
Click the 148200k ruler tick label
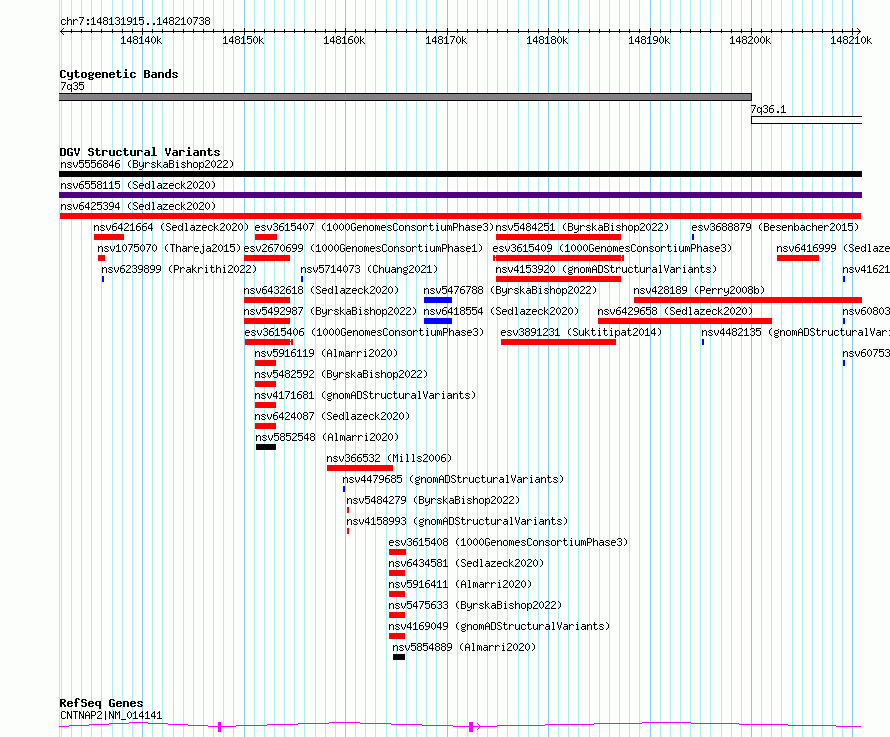coord(750,40)
